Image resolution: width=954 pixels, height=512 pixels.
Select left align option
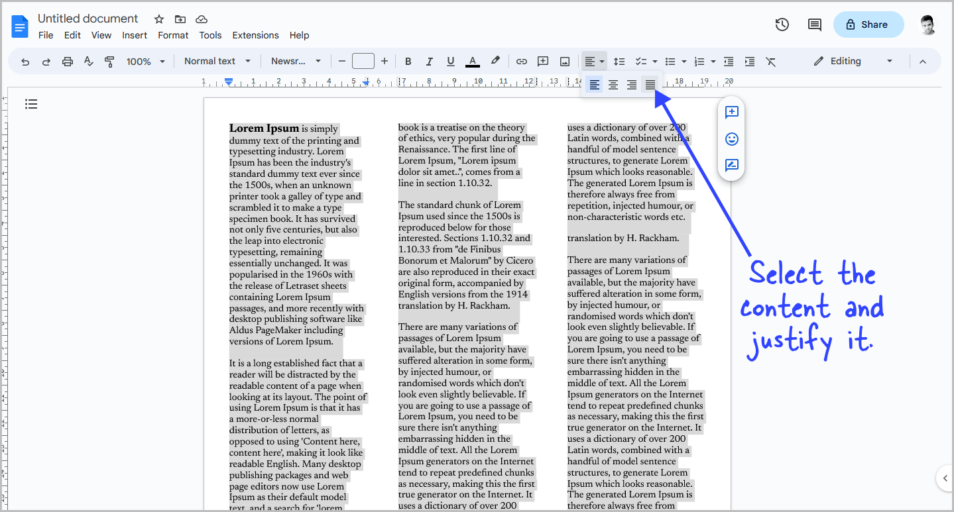coord(594,85)
